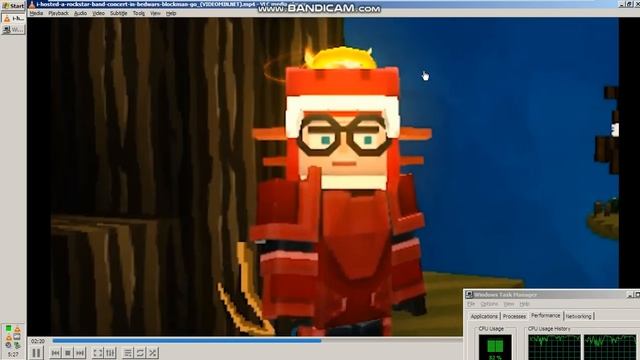Open the VLC Media menu

[x=36, y=13]
